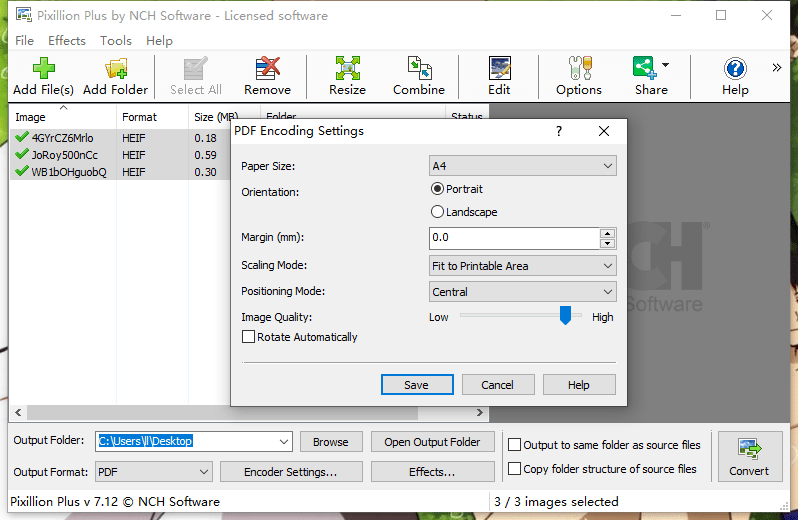The image size is (798, 520).
Task: Click the 0.18 size cell
Action: [x=206, y=138]
